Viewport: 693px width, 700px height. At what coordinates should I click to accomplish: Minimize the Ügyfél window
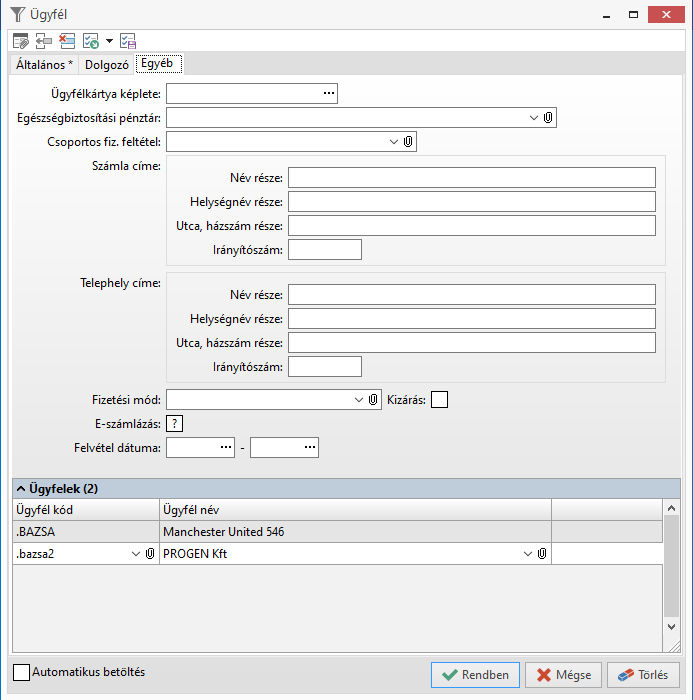(x=606, y=15)
